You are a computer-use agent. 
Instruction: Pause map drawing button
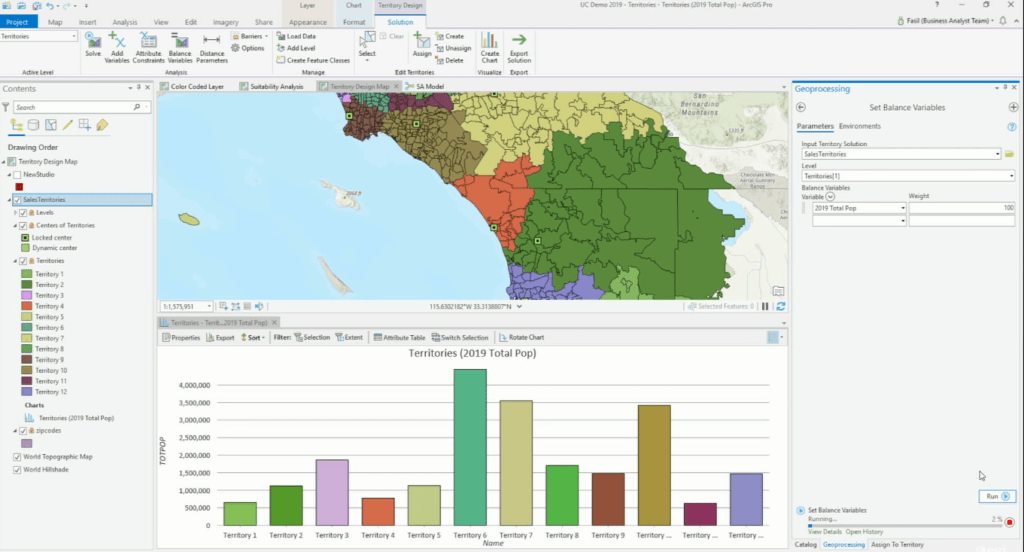click(765, 306)
